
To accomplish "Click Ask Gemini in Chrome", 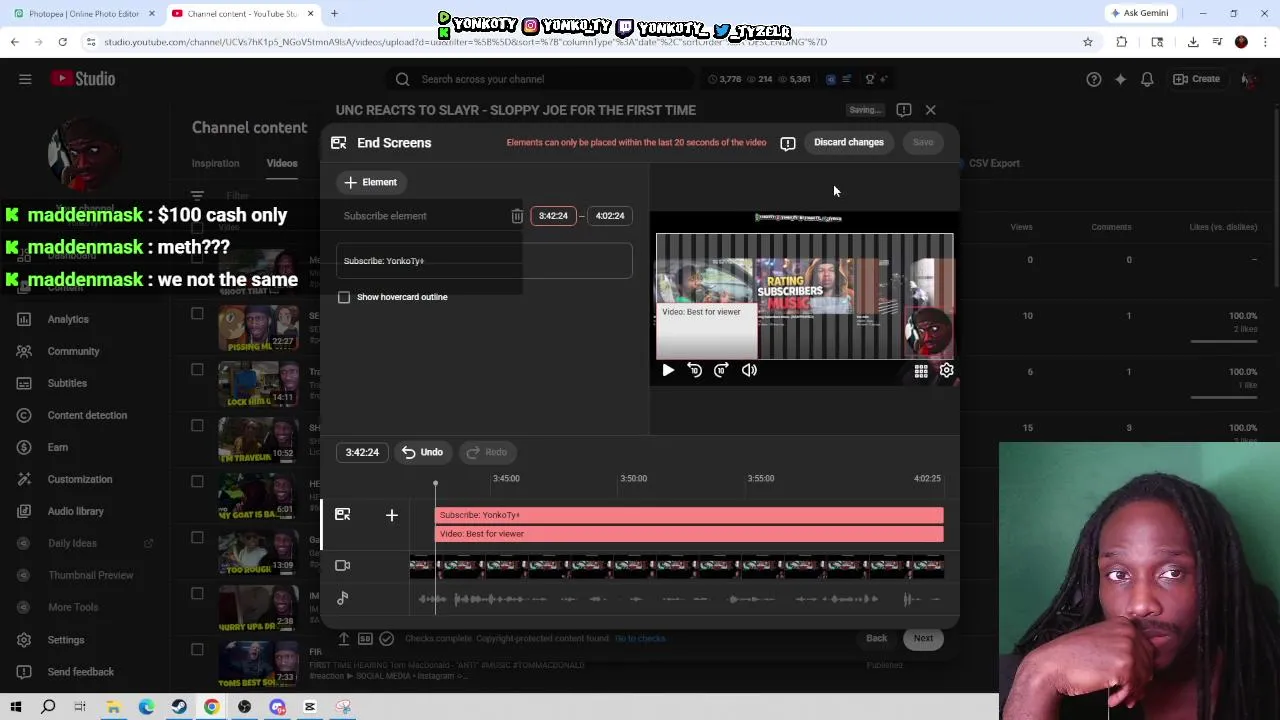I will pyautogui.click(x=1138, y=13).
